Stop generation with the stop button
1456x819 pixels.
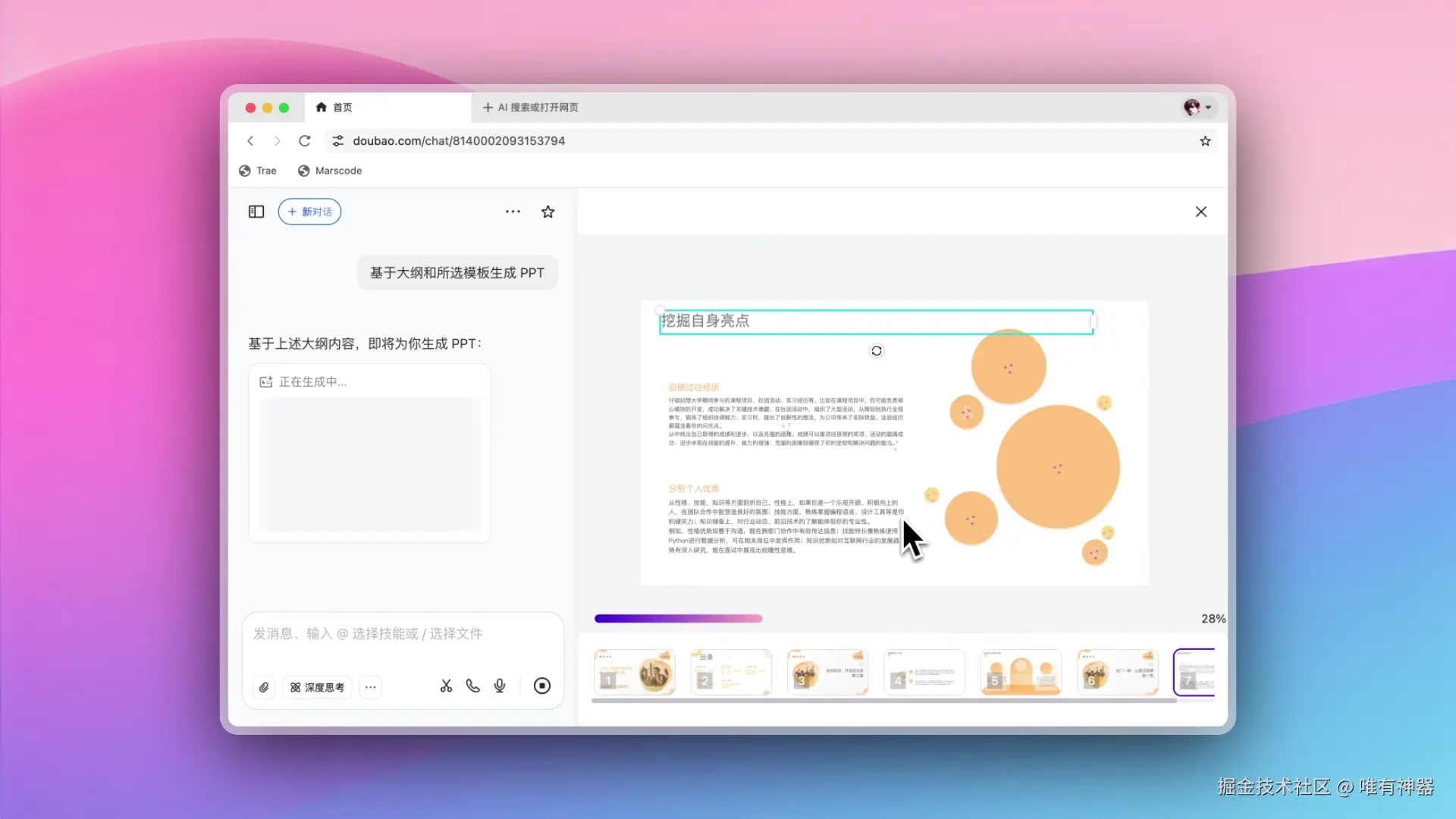point(541,686)
